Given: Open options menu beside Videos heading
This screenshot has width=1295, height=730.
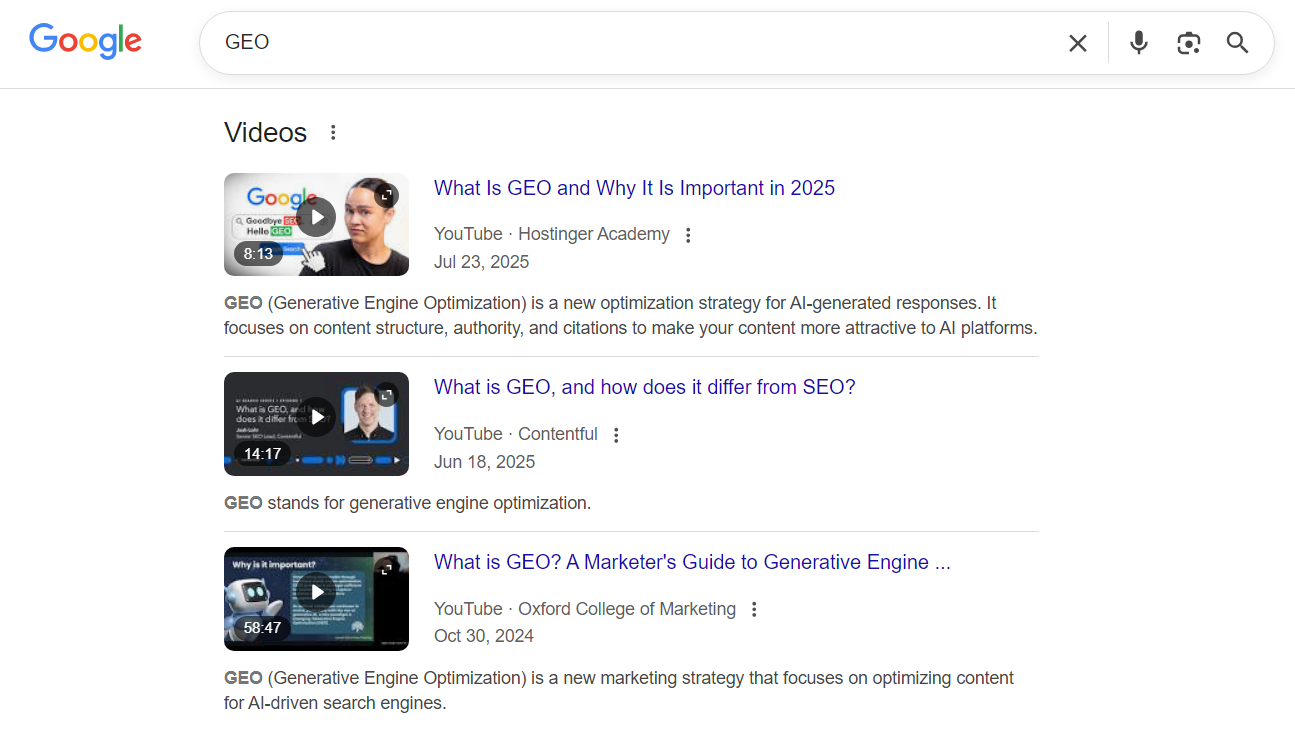Looking at the screenshot, I should pos(334,133).
